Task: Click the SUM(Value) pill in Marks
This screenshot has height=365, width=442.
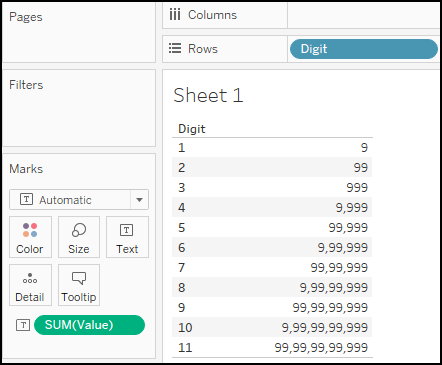Action: tap(89, 325)
